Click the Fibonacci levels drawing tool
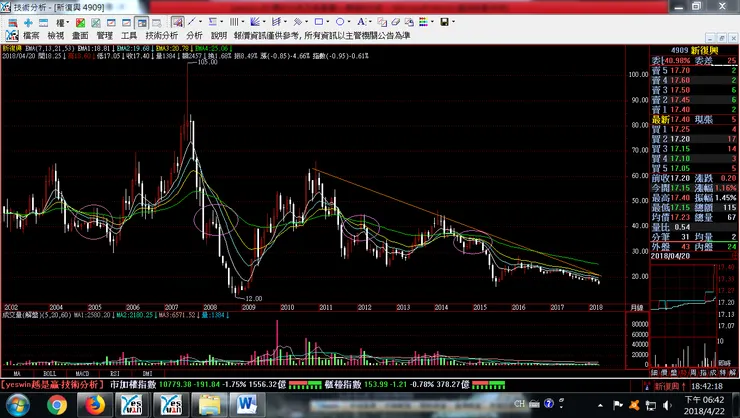Image resolution: width=740 pixels, height=418 pixels. pos(213,22)
